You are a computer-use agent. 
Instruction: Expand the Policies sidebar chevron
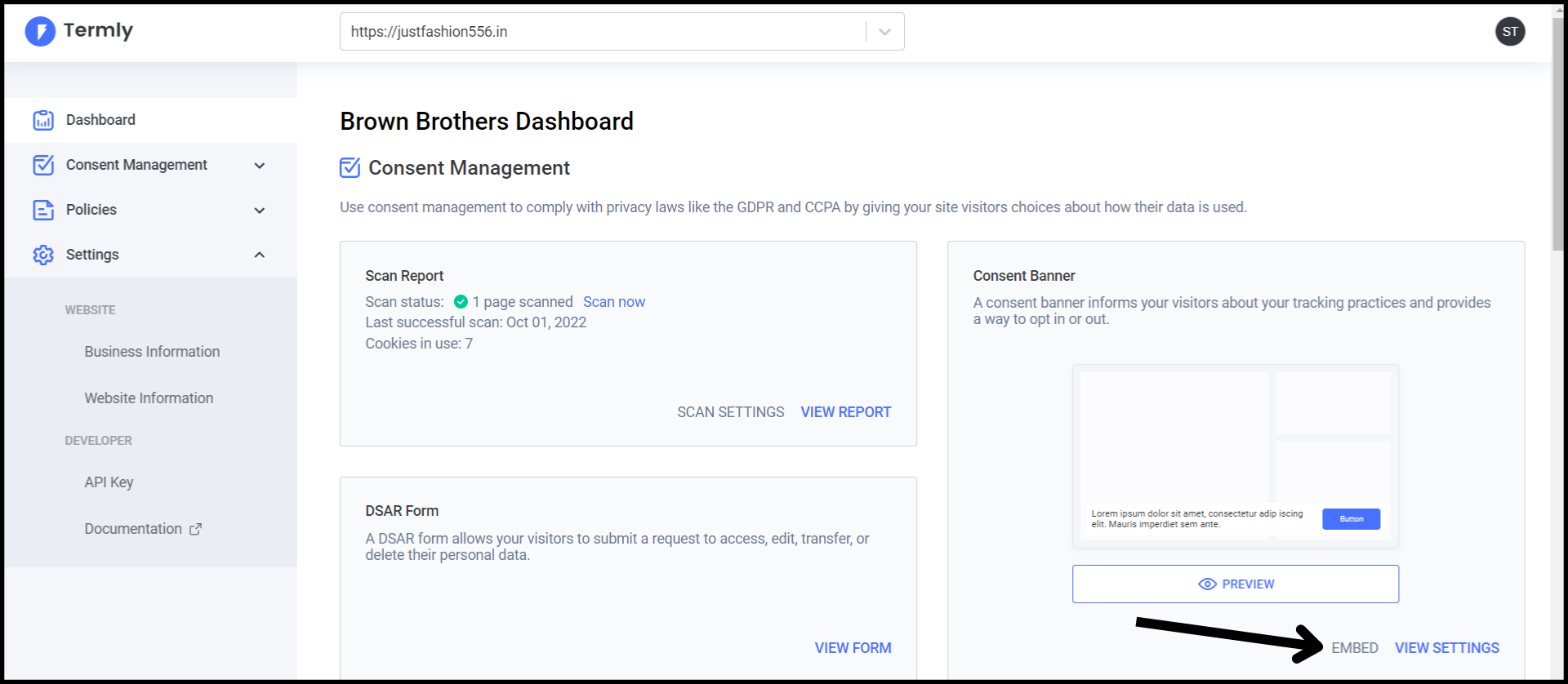260,211
